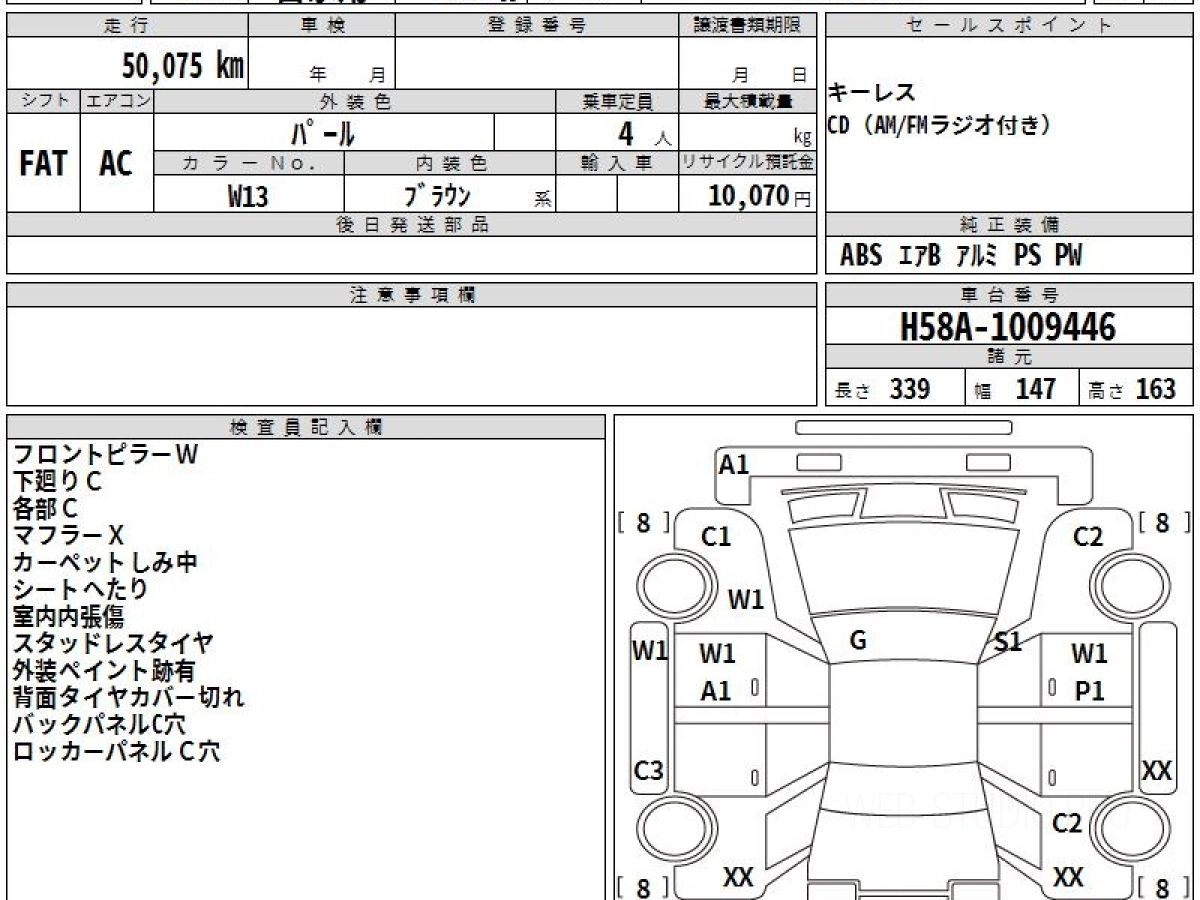Click the シートへたり note line
Viewport: 1200px width, 900px height.
coord(81,590)
